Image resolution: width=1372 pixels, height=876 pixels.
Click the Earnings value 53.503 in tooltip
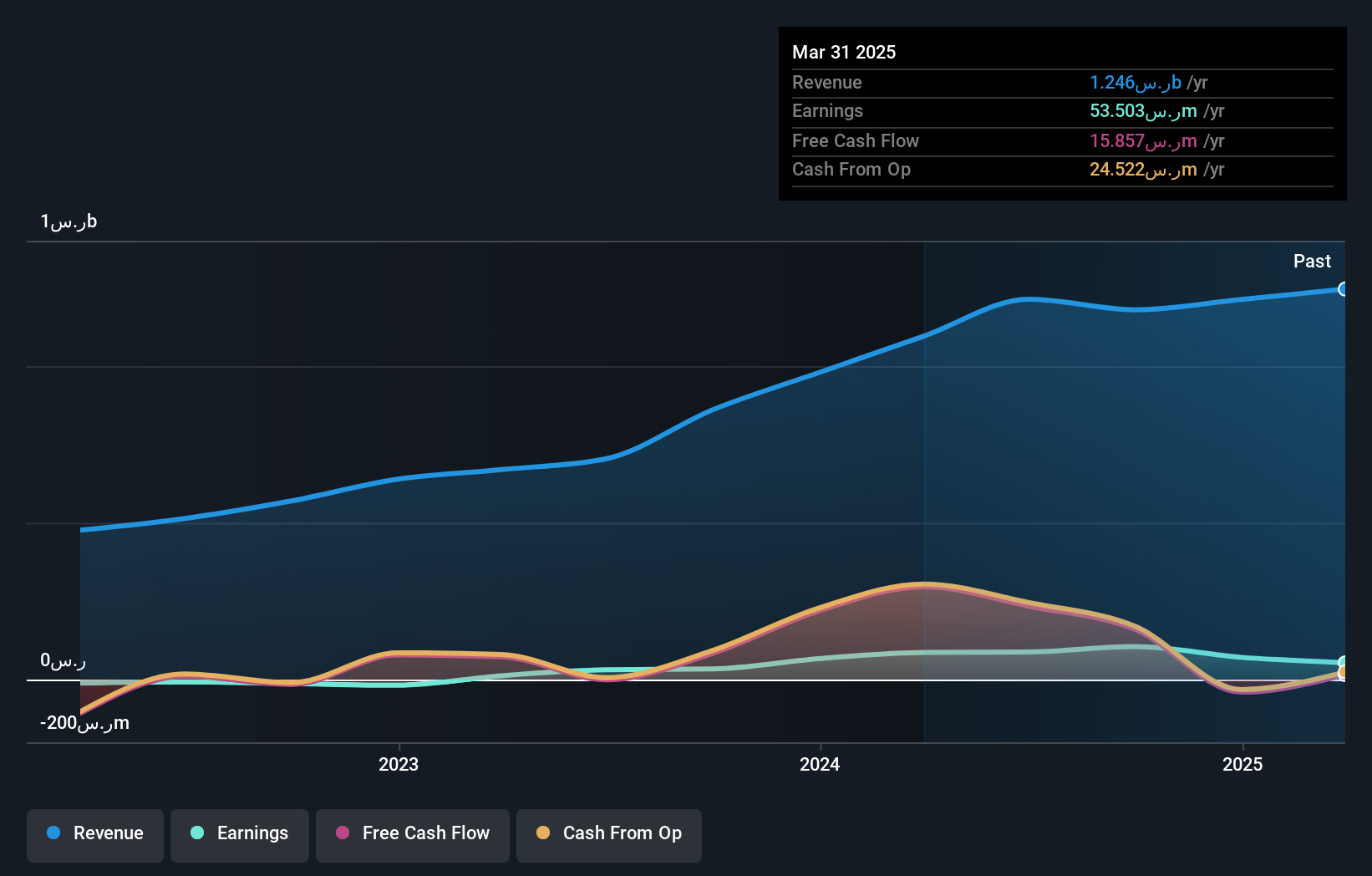(x=1143, y=110)
